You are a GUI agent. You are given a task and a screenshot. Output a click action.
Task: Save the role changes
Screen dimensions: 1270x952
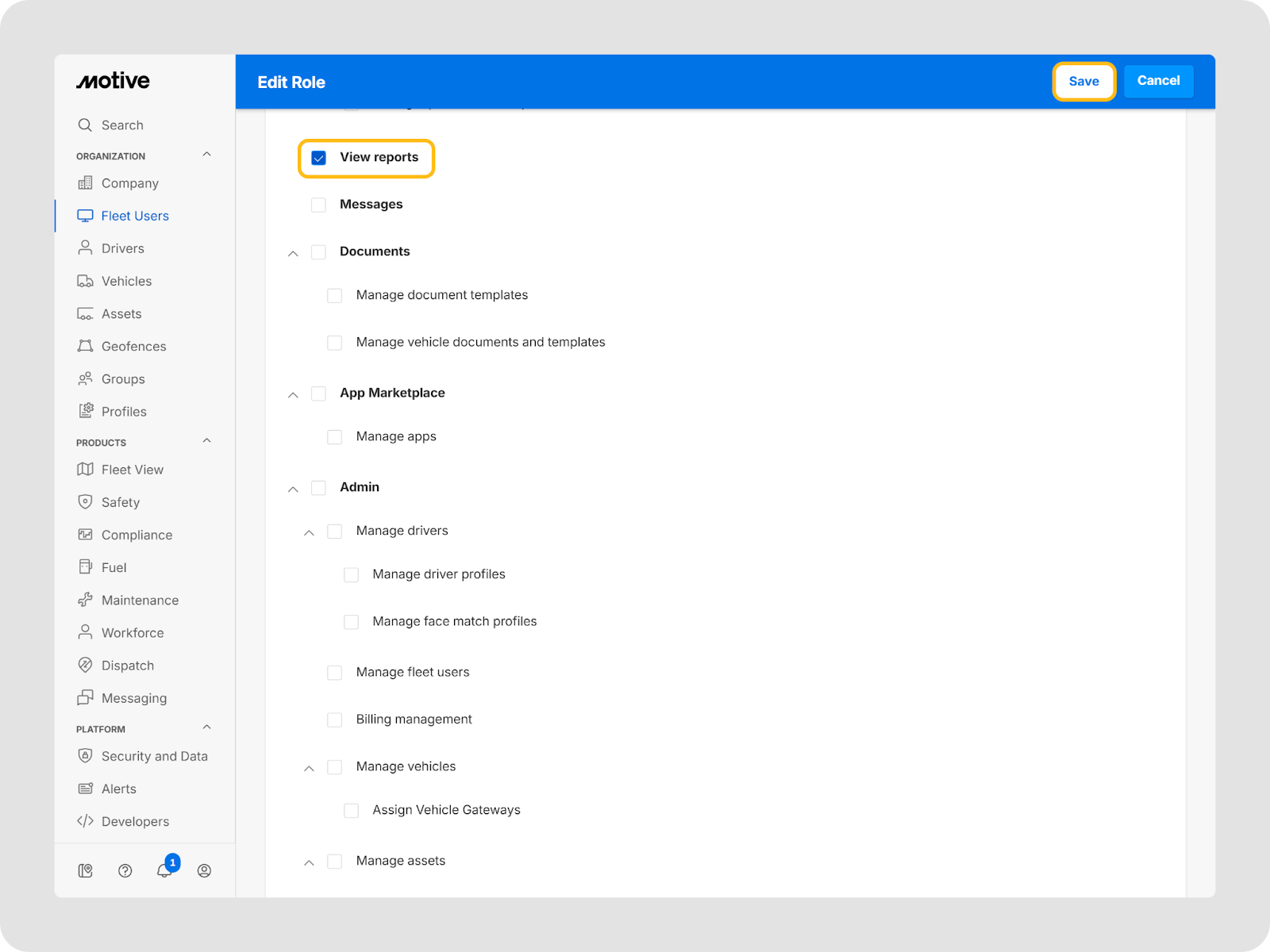click(1083, 81)
